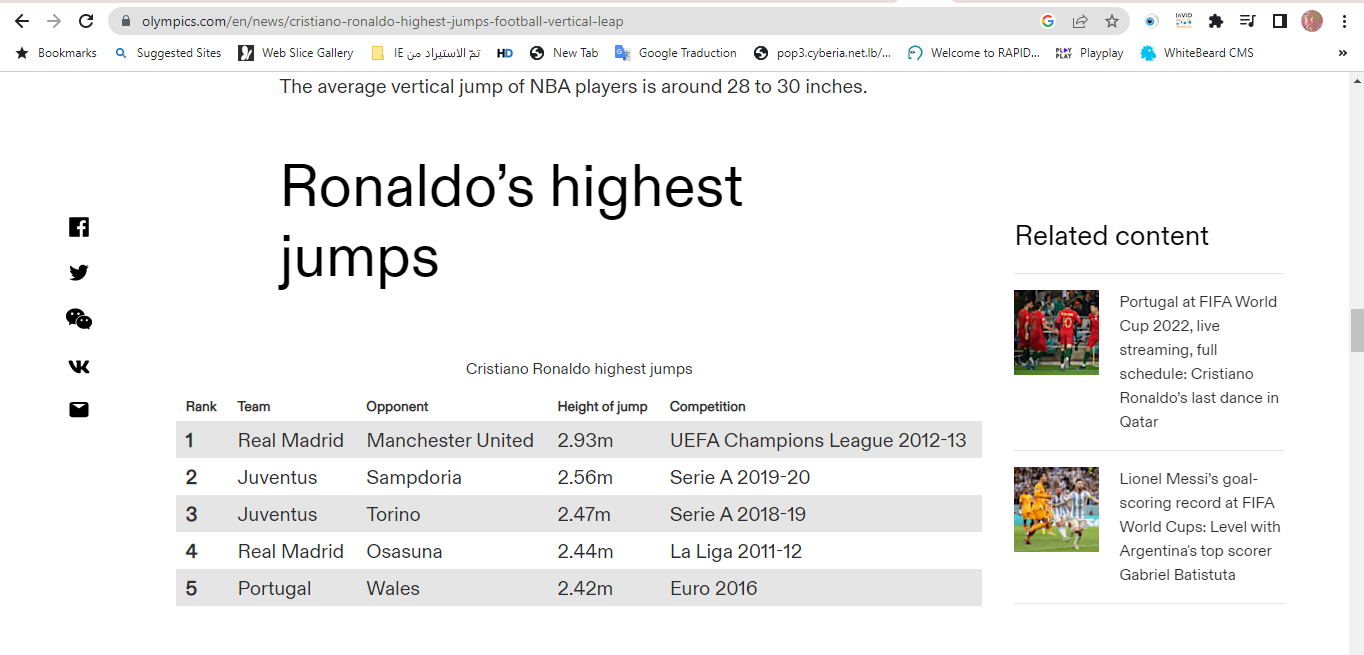
Task: Share the article on VK
Action: 79,366
